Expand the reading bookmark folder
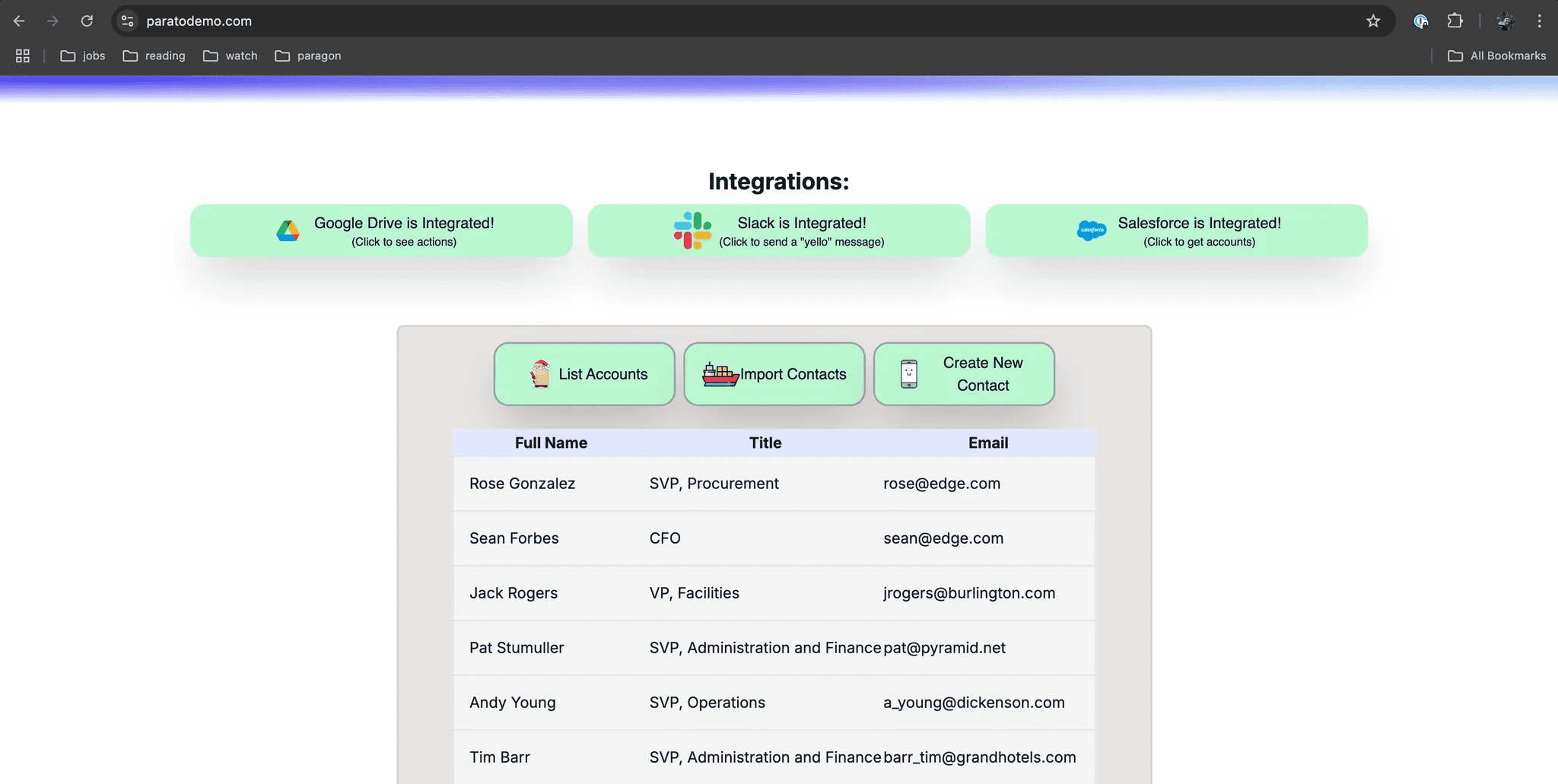The height and width of the screenshot is (784, 1558). pos(154,56)
